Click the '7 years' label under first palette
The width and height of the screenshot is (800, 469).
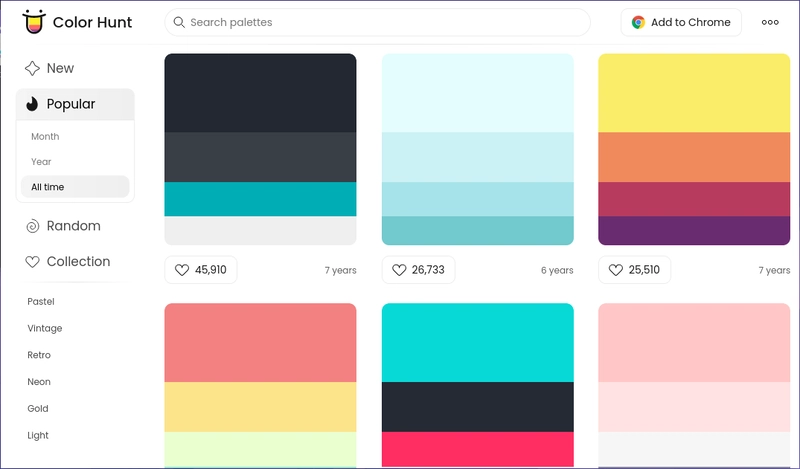pos(340,270)
